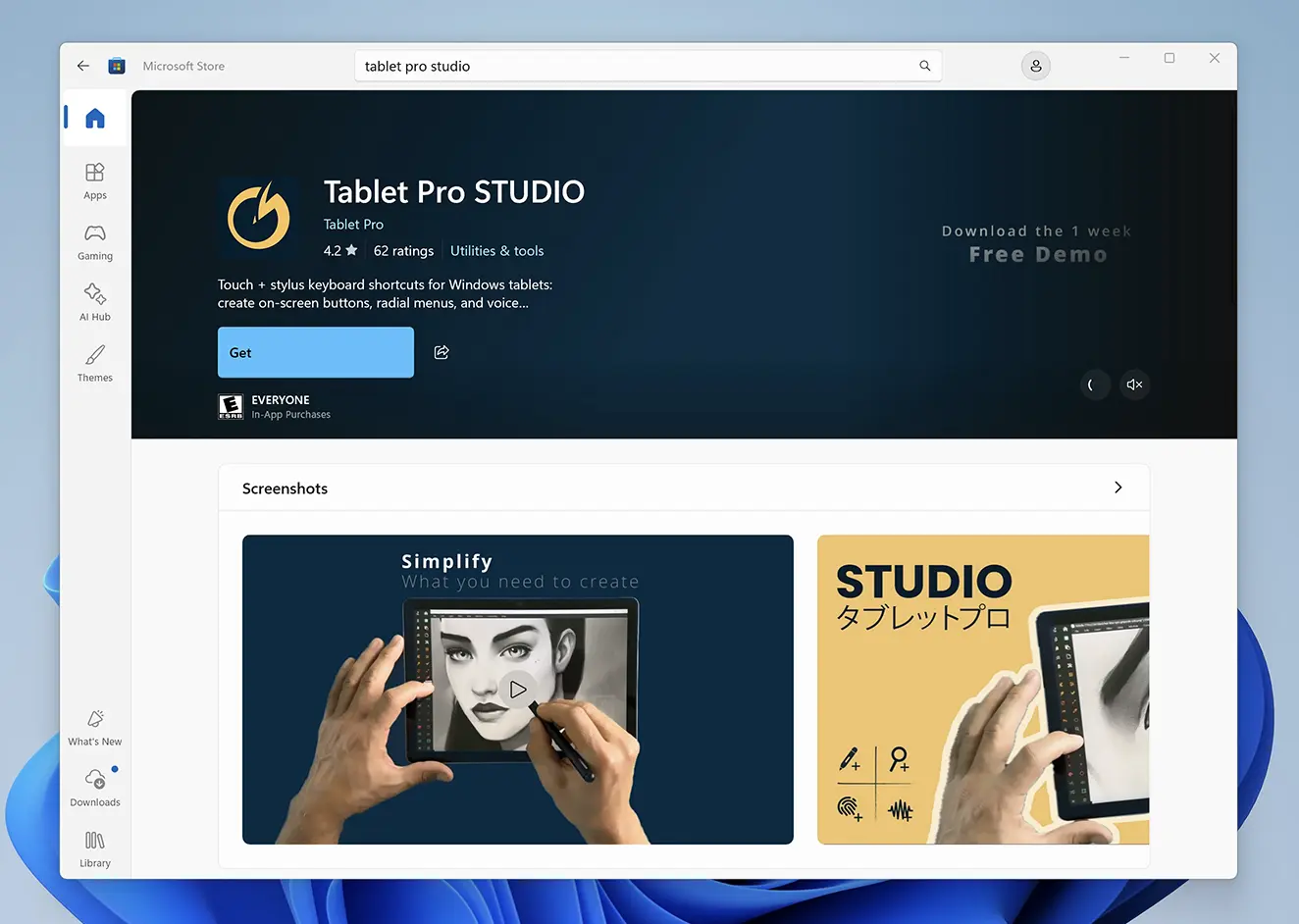Click the Microsoft Store logo icon

click(117, 66)
